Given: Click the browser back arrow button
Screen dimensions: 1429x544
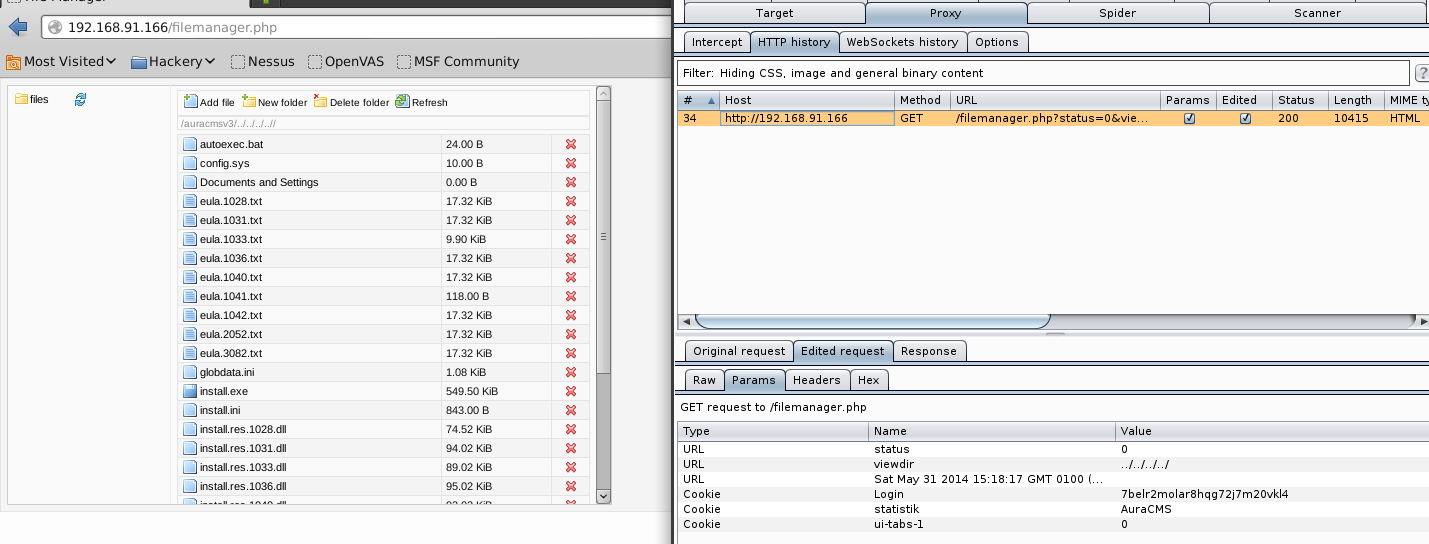Looking at the screenshot, I should [17, 27].
